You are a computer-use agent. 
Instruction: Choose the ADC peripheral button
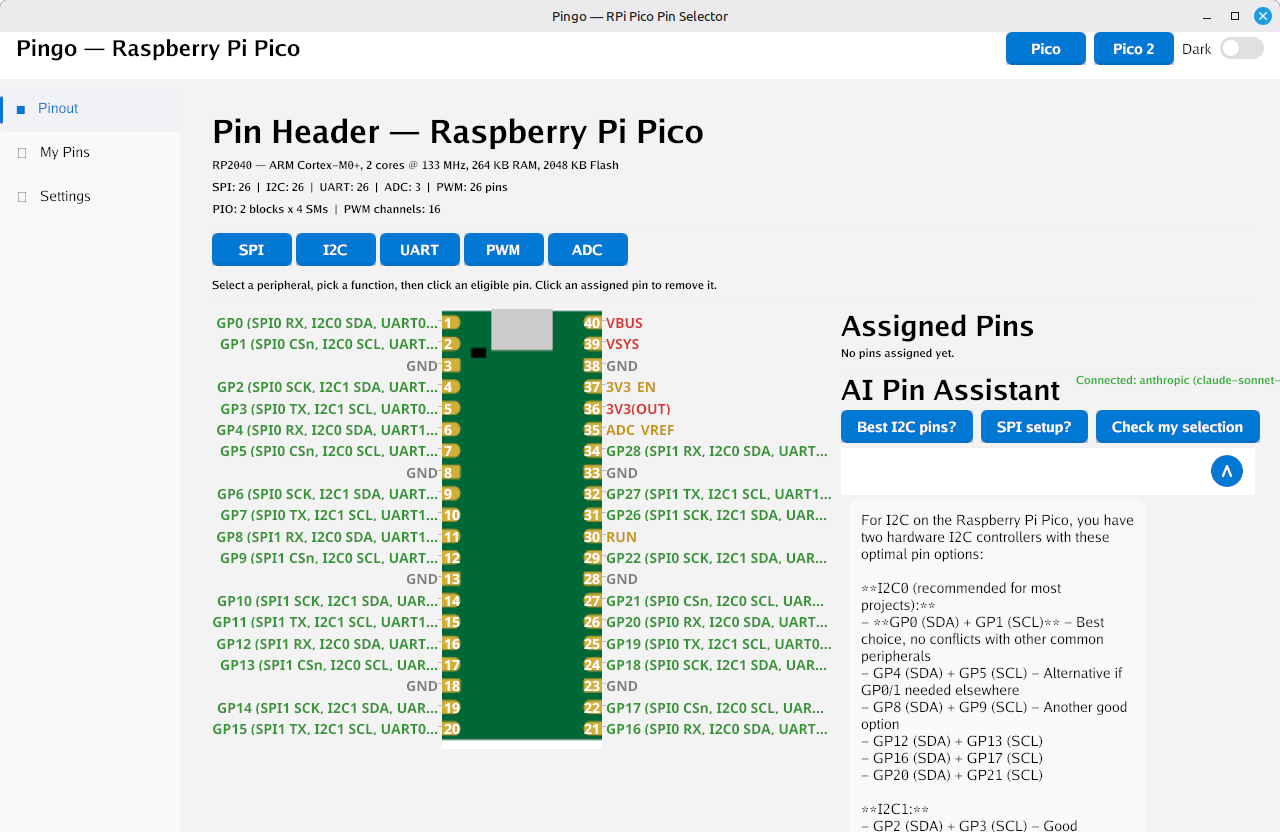tap(588, 250)
